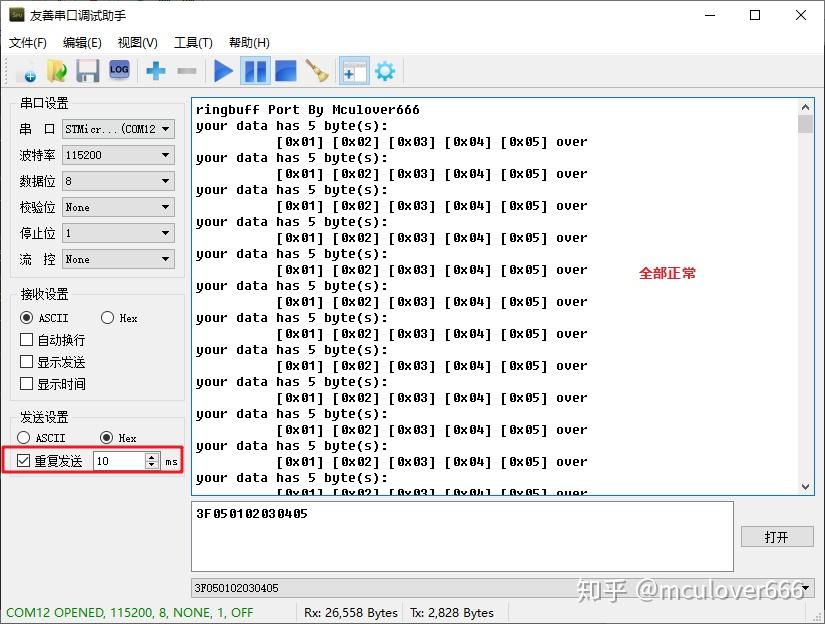Click the 打开 button to open file
Screen dimensions: 825x624
(777, 536)
